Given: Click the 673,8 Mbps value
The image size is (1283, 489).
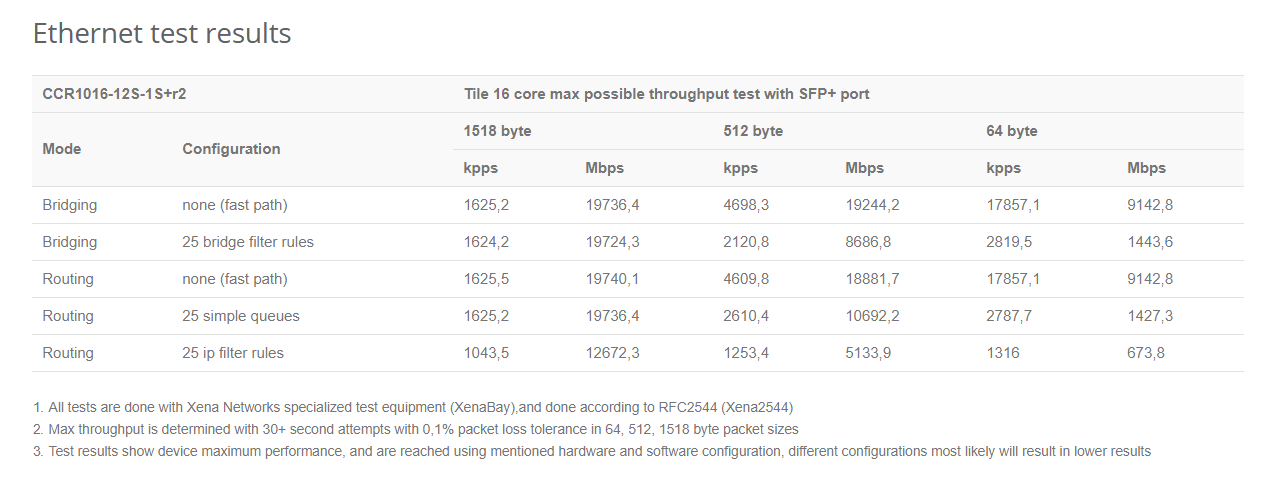Looking at the screenshot, I should pos(1146,353).
